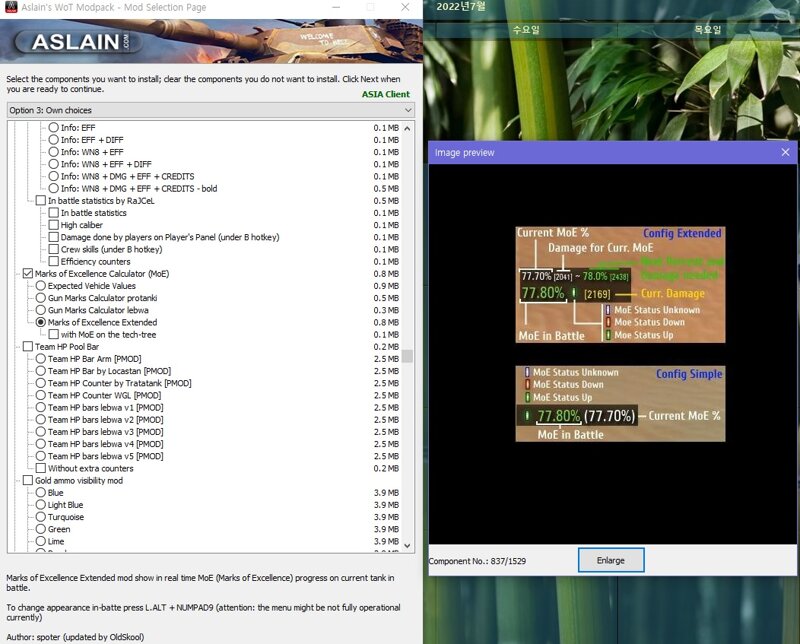Click the ASLAIN logo banner
Image resolution: width=800 pixels, height=644 pixels.
[x=76, y=42]
